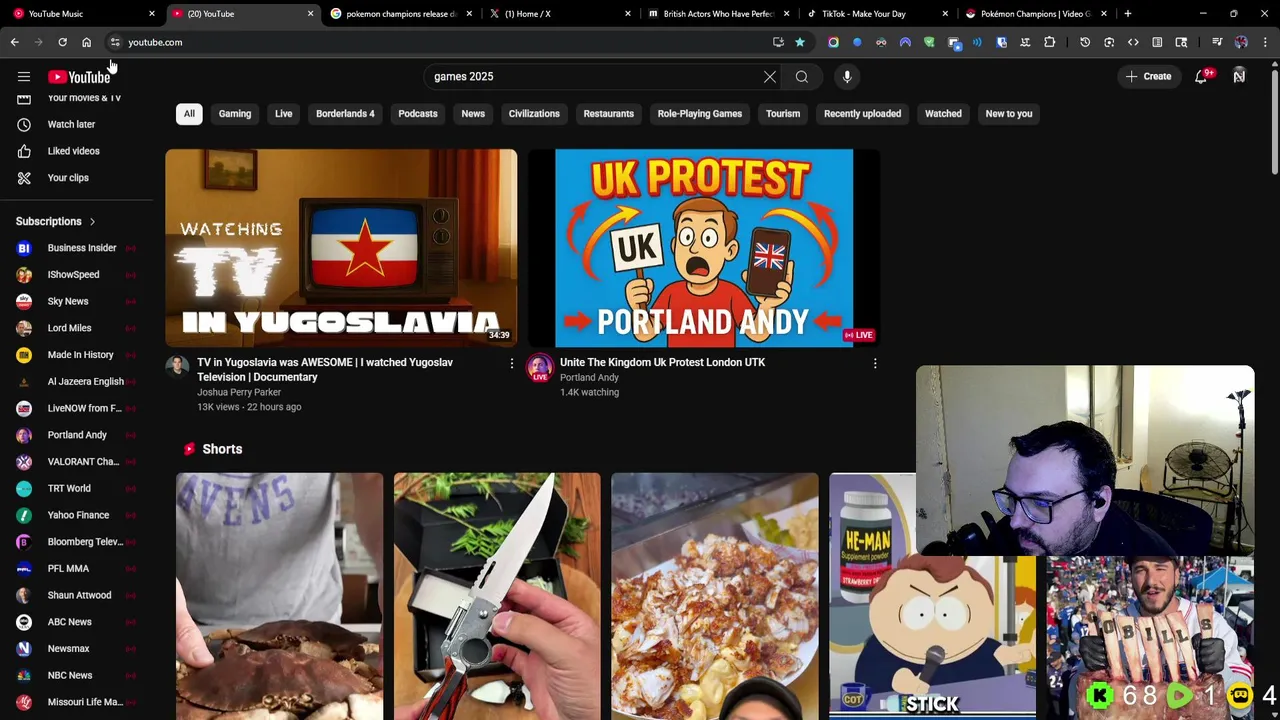Open the notifications bell
Image resolution: width=1280 pixels, height=720 pixels.
pos(1202,77)
